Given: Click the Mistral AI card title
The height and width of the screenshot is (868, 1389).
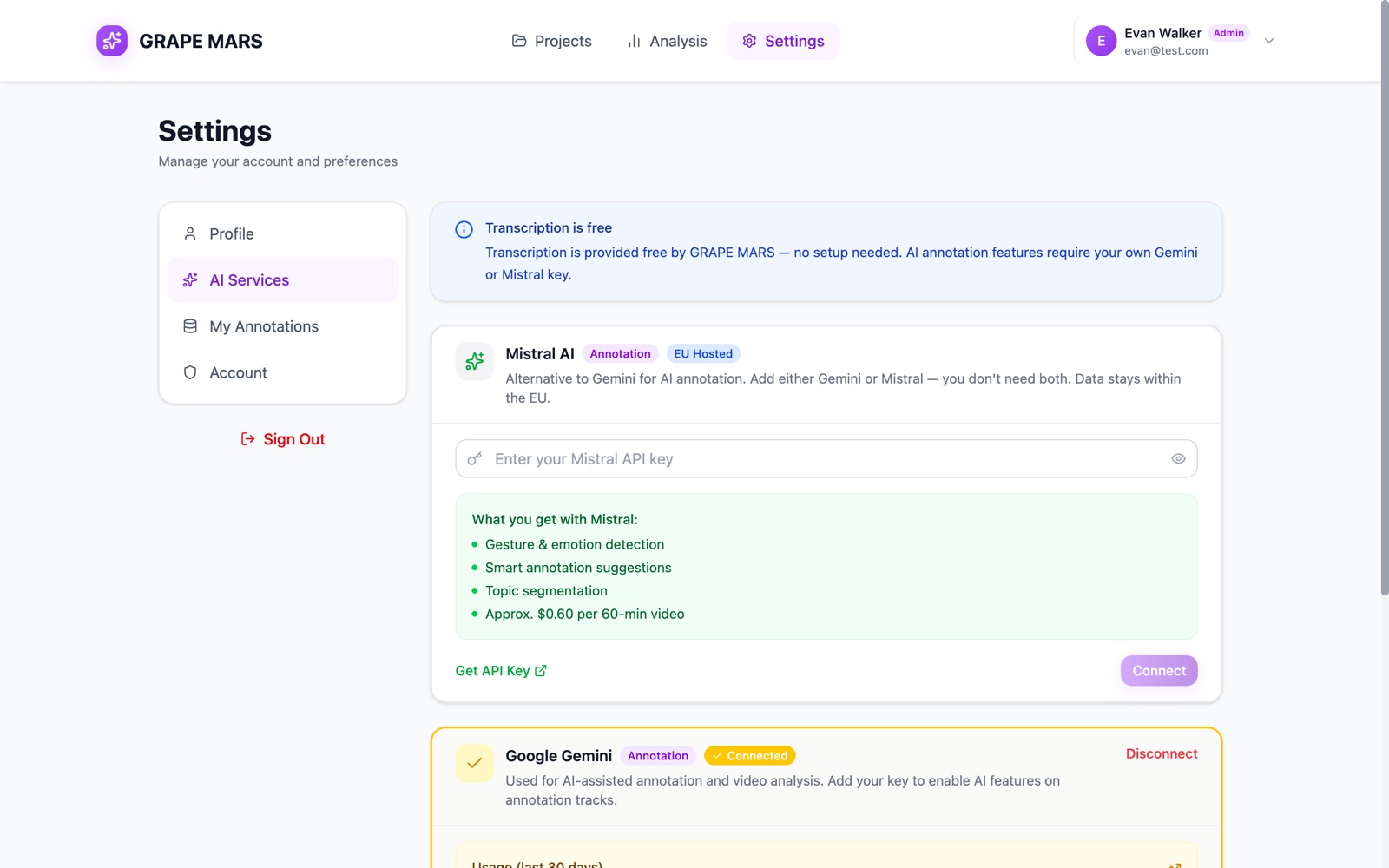Looking at the screenshot, I should [x=540, y=354].
